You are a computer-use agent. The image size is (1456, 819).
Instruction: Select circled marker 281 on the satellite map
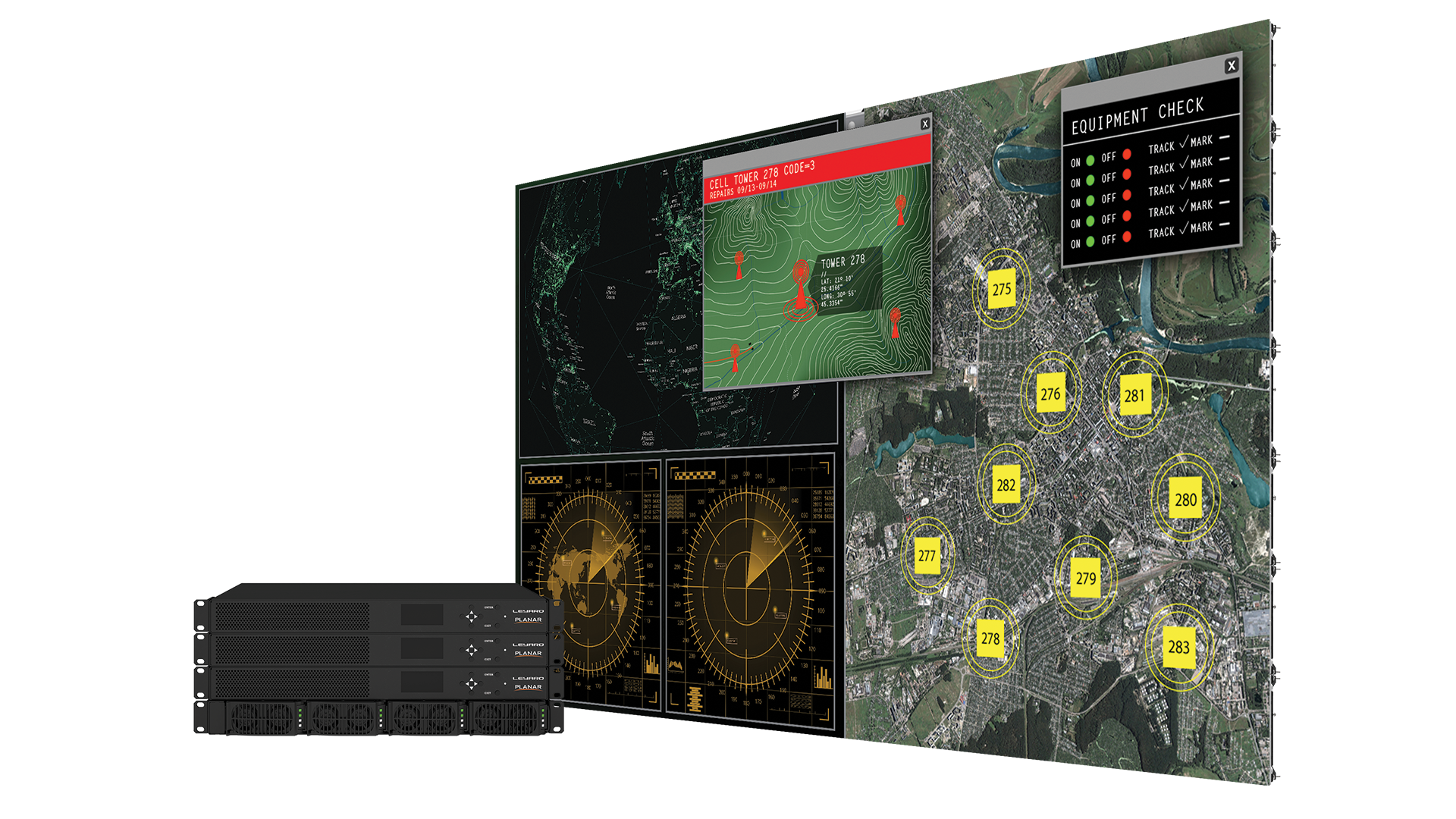point(1135,394)
